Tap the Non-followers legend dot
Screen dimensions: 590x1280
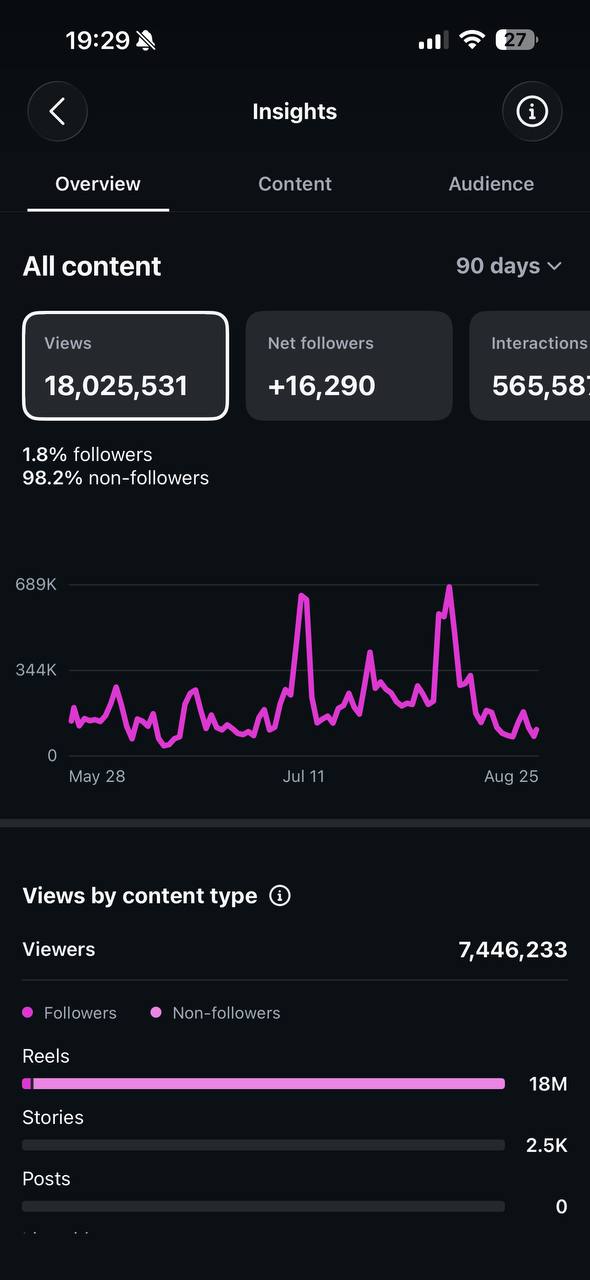[x=156, y=1013]
